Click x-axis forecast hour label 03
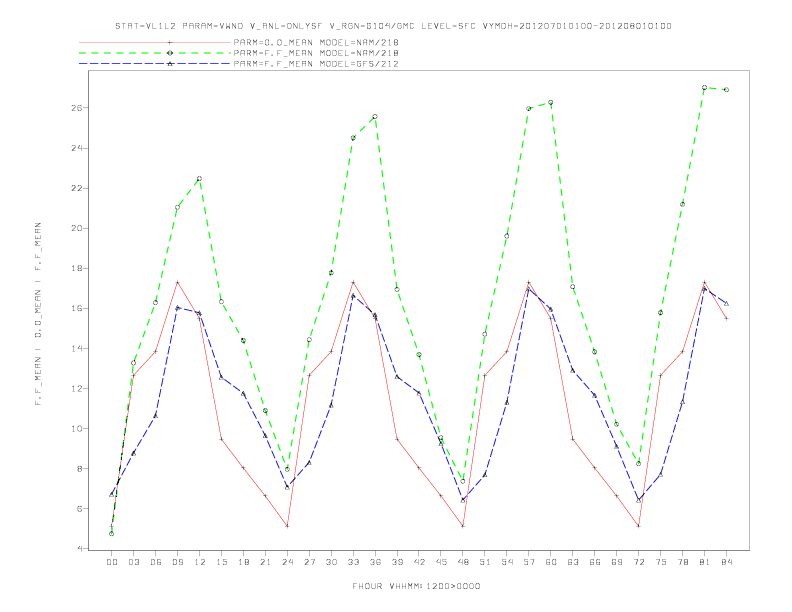 [x=133, y=562]
